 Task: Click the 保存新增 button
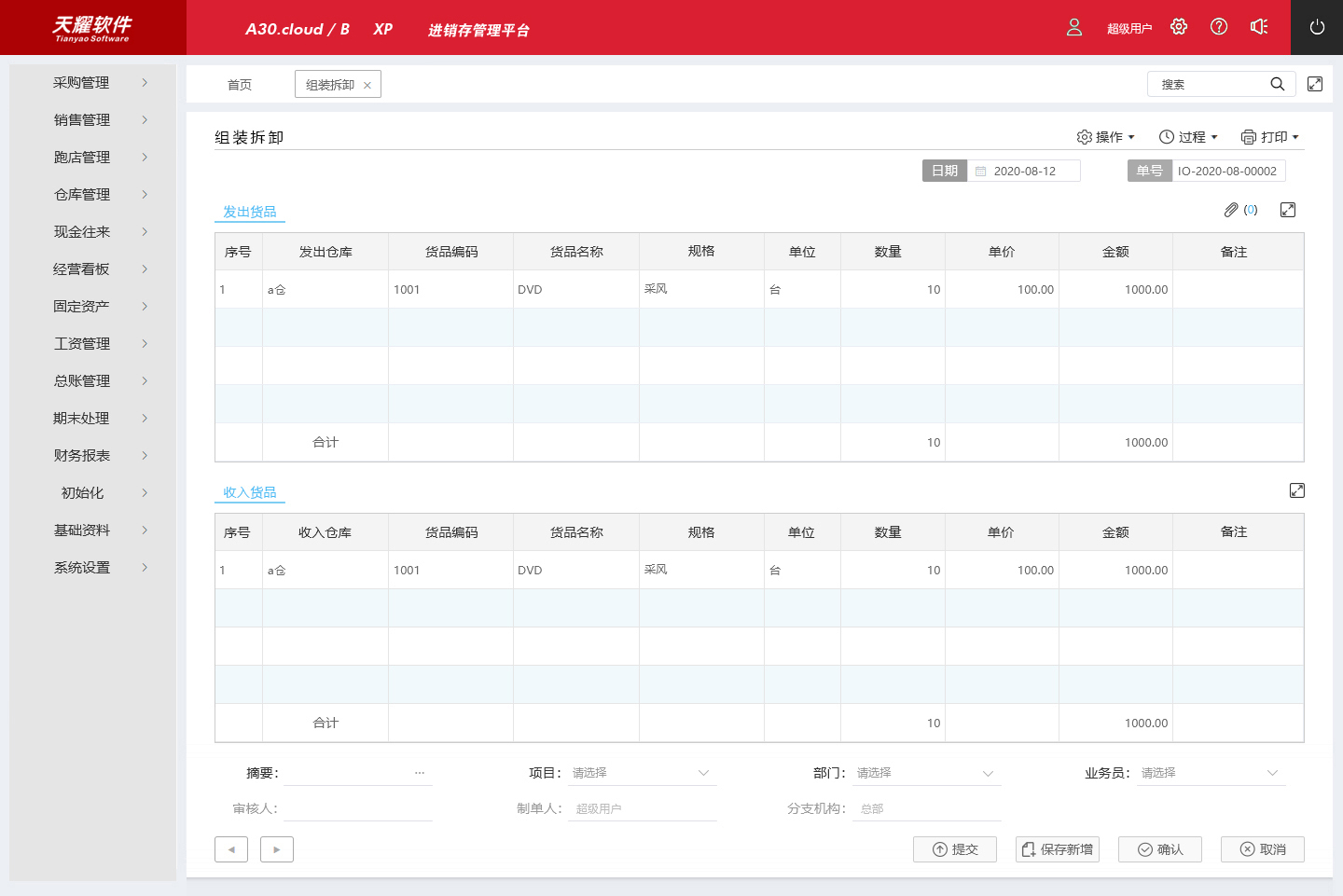(x=1058, y=849)
